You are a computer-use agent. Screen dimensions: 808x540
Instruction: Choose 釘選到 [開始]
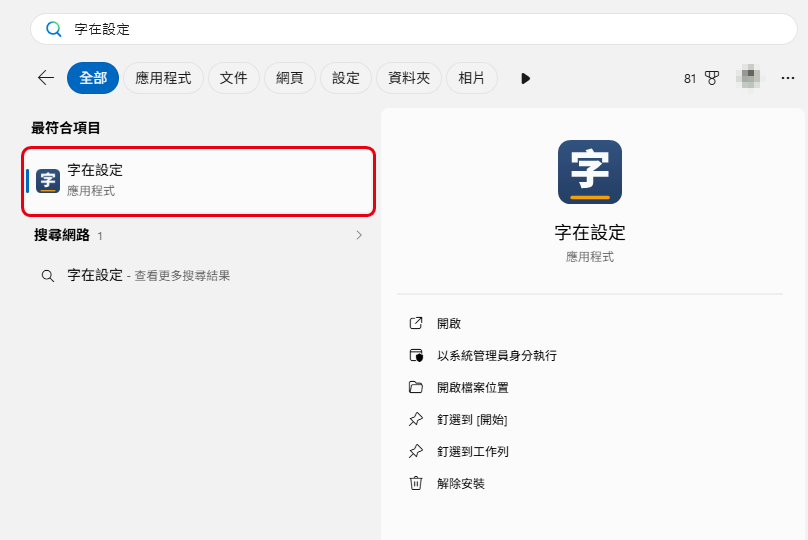tap(472, 419)
